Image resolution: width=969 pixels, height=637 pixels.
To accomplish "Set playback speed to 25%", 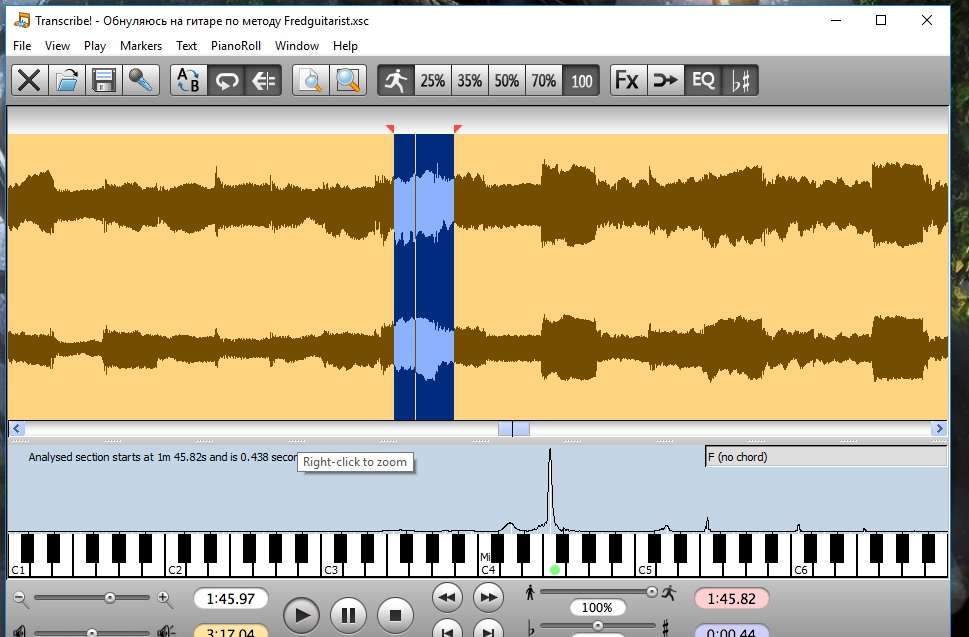I will pyautogui.click(x=433, y=80).
